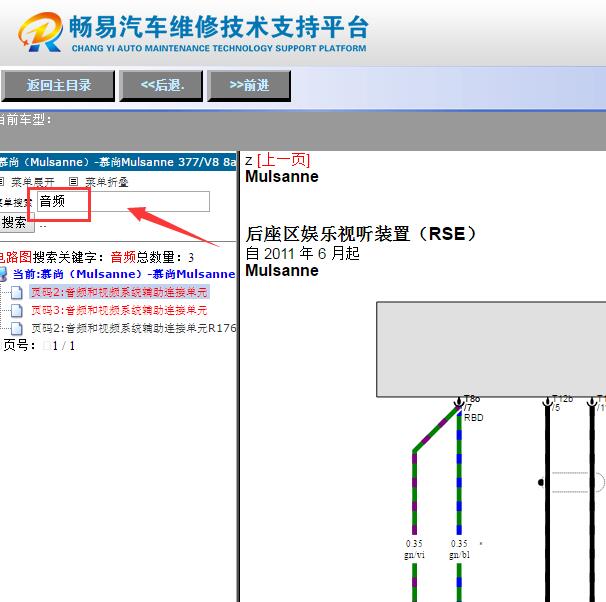Click the gray component box in diagram
The width and height of the screenshot is (606, 602).
tap(491, 349)
